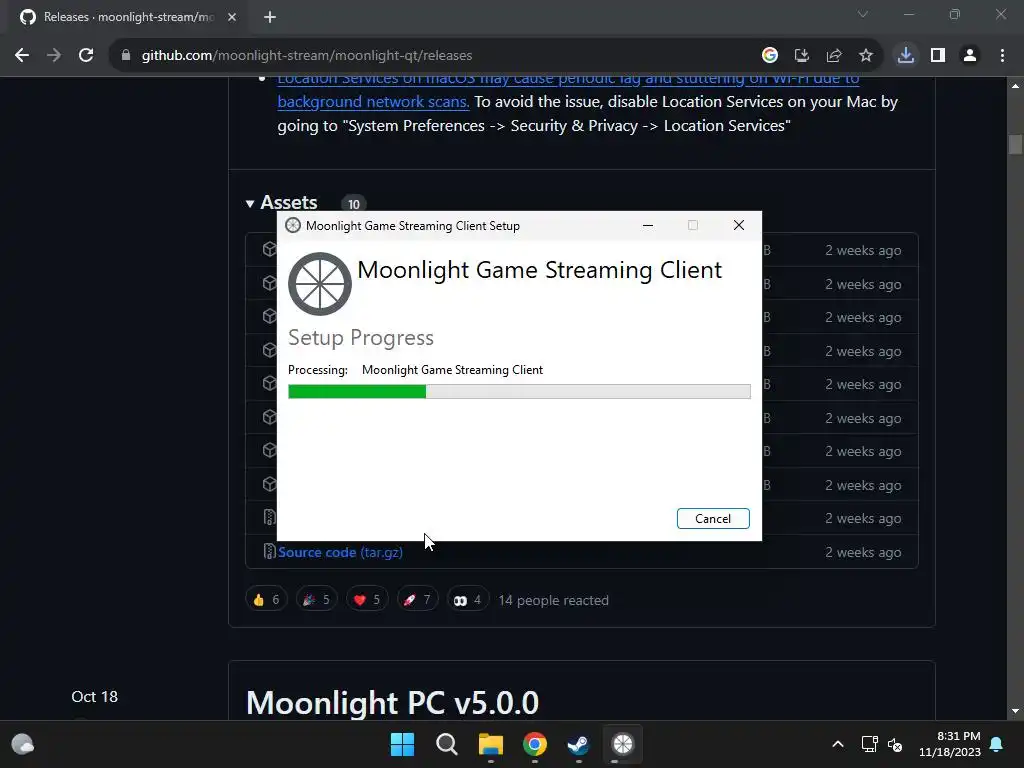
Task: Cancel the Moonlight setup installation
Action: 712,519
